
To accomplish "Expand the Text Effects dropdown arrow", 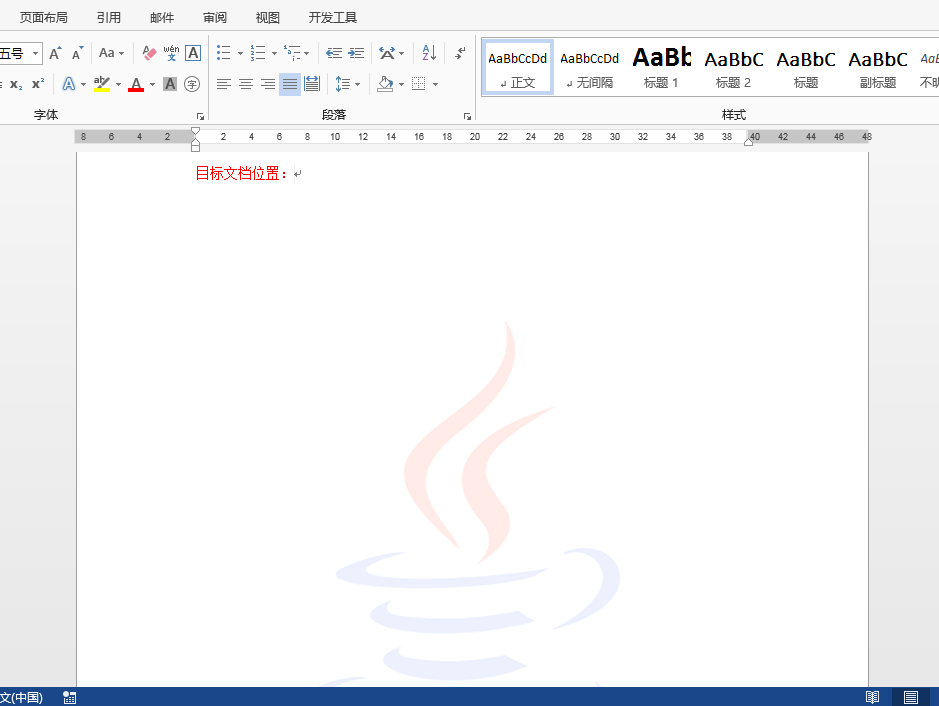I will (x=83, y=84).
